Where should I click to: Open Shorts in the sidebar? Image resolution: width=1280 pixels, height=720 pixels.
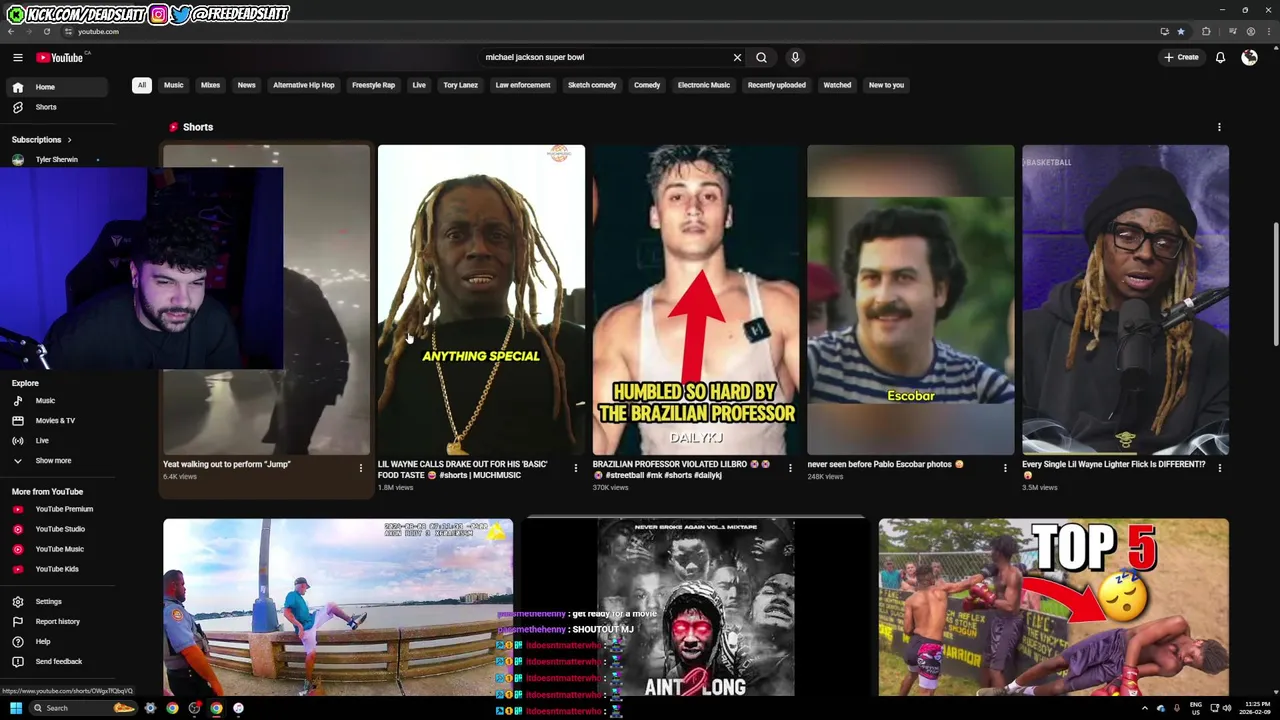click(57, 107)
